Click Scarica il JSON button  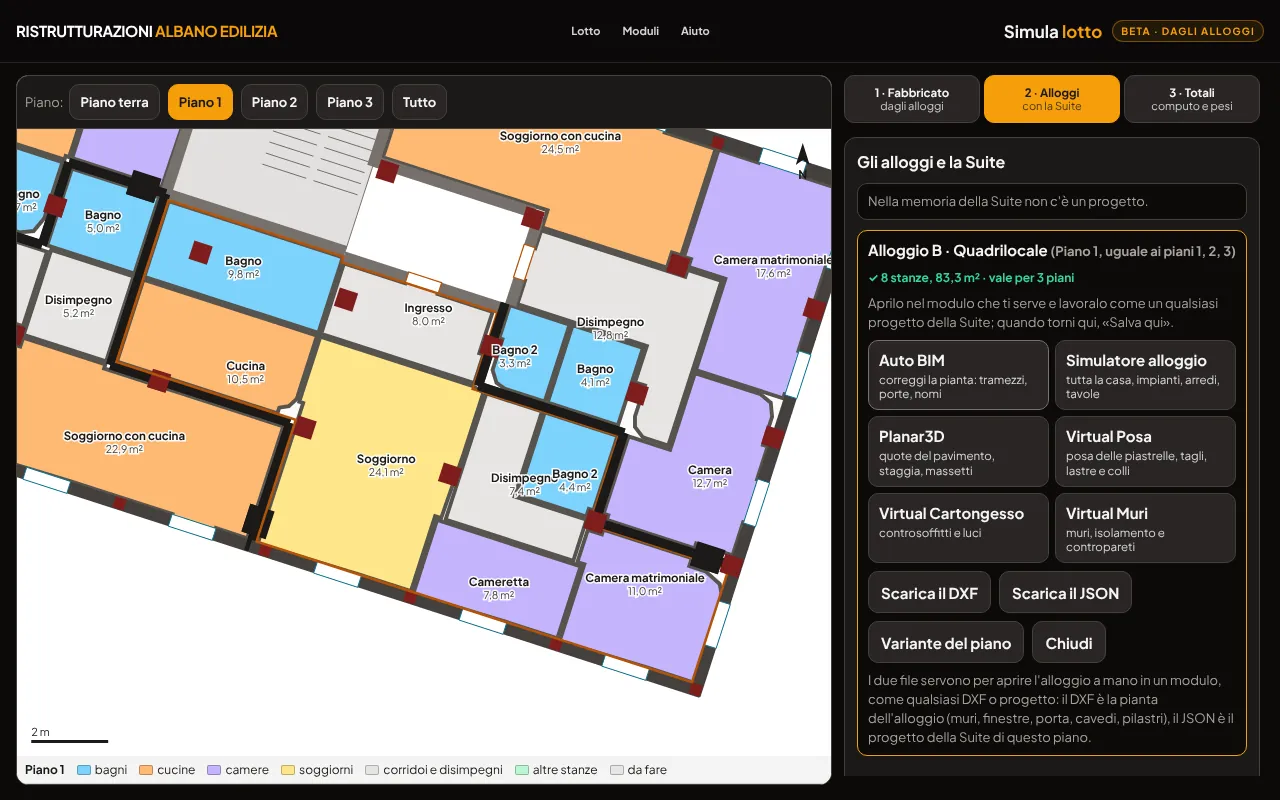(1065, 593)
